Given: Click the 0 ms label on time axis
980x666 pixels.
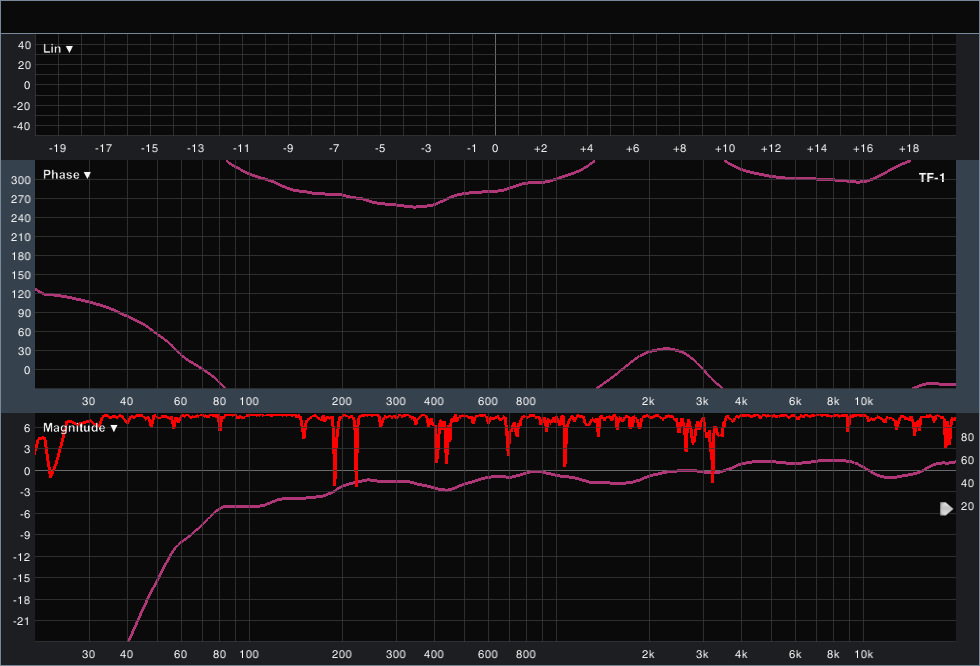Looking at the screenshot, I should [495, 149].
